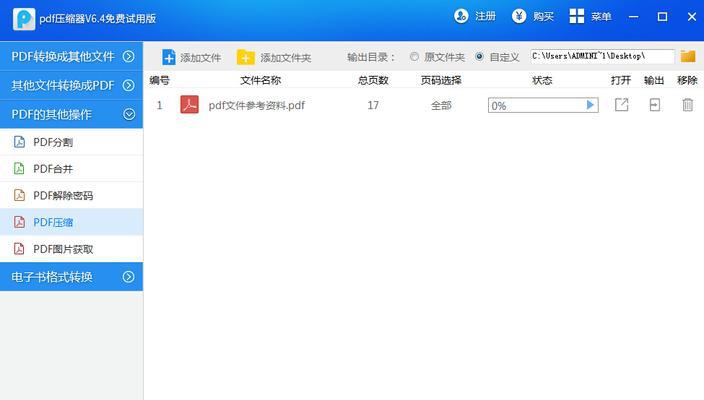Click the PDF合并 document icon
Viewport: 704px width, 400px height.
19,168
